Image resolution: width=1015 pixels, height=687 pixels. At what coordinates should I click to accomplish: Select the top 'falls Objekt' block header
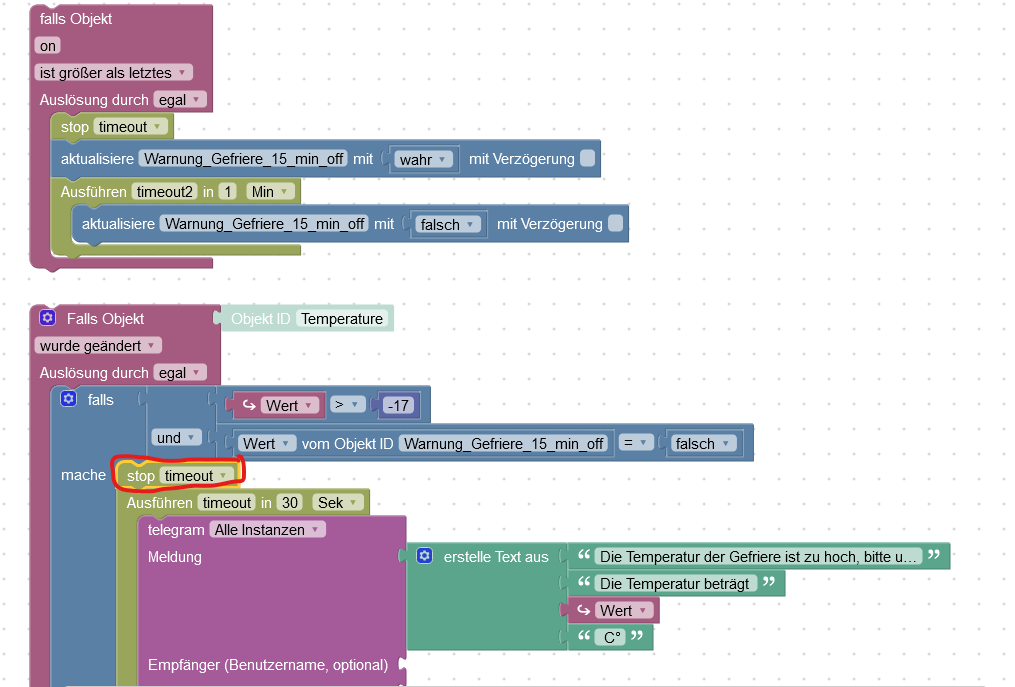[x=76, y=19]
